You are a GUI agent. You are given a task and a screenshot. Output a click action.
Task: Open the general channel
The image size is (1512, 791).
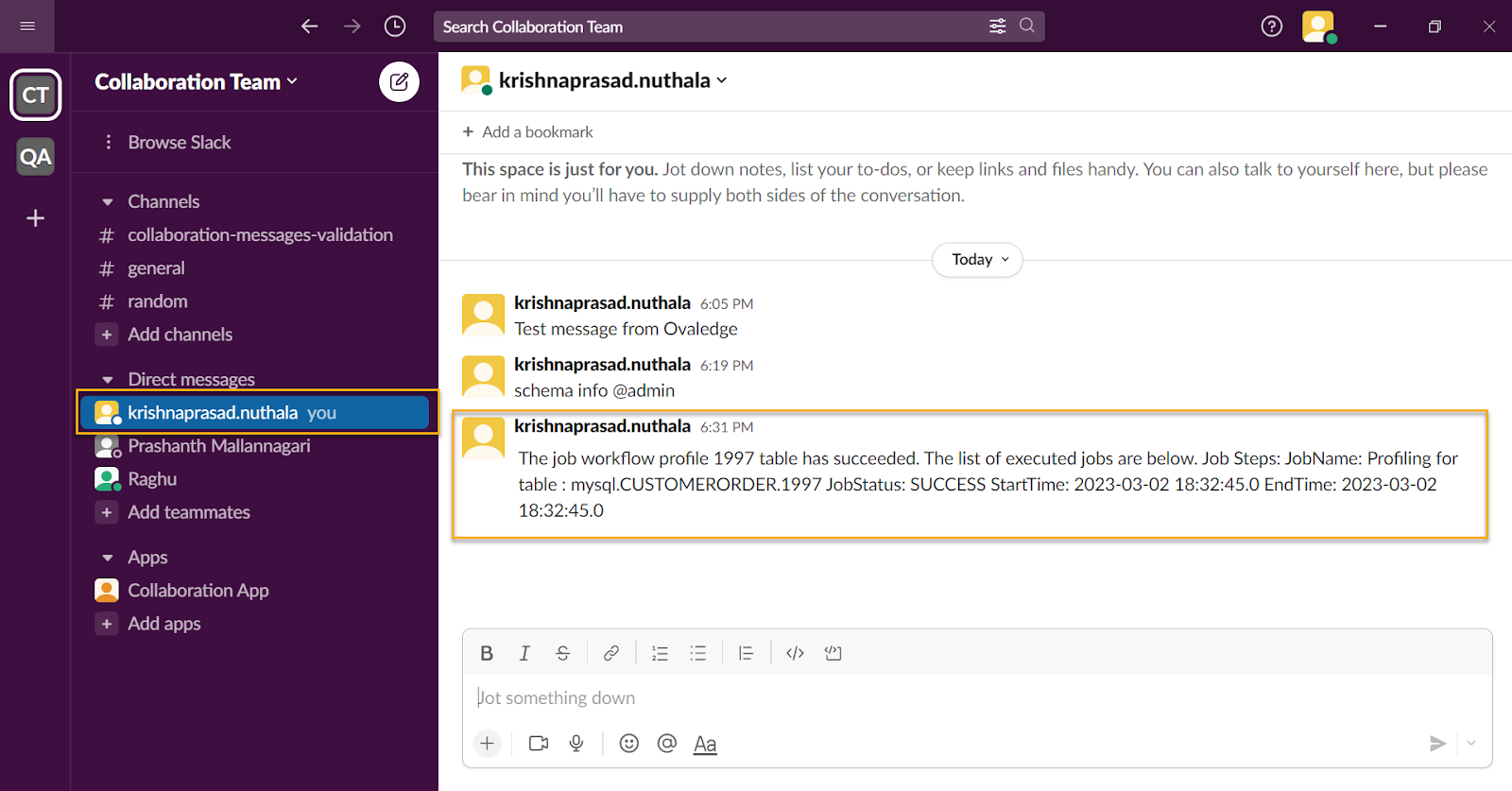coord(156,268)
